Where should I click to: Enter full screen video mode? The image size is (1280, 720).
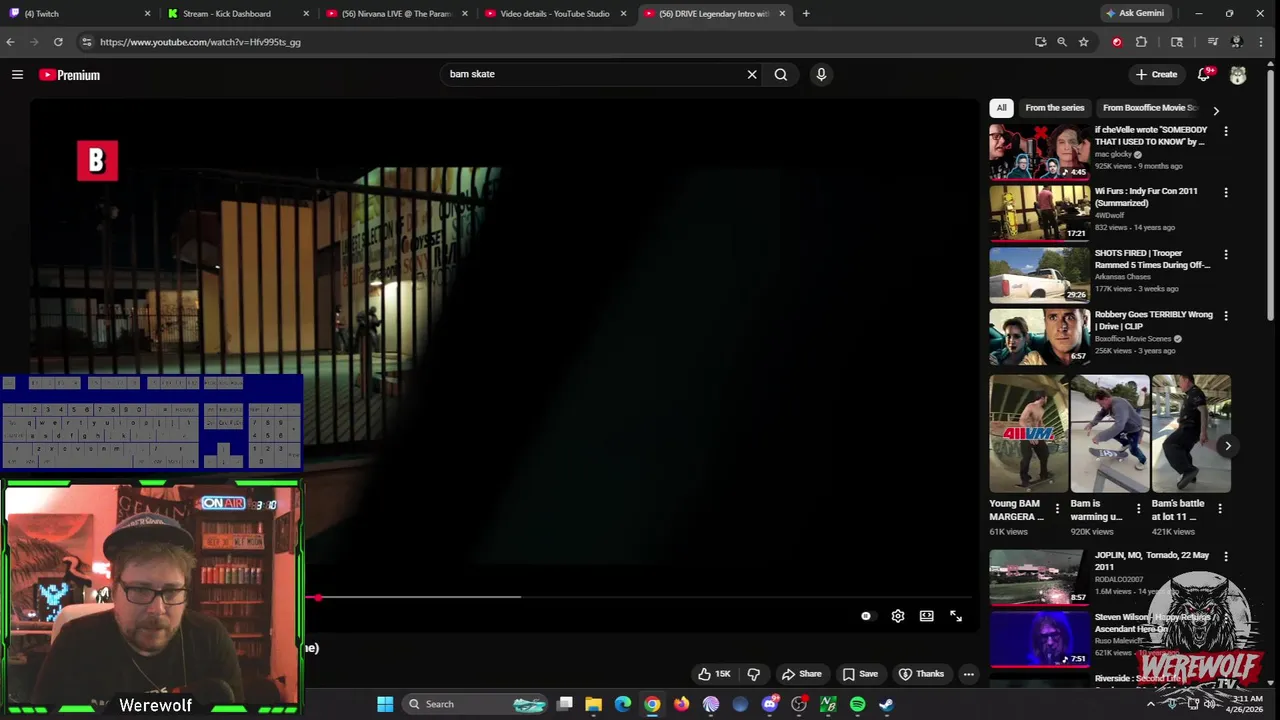coord(956,616)
